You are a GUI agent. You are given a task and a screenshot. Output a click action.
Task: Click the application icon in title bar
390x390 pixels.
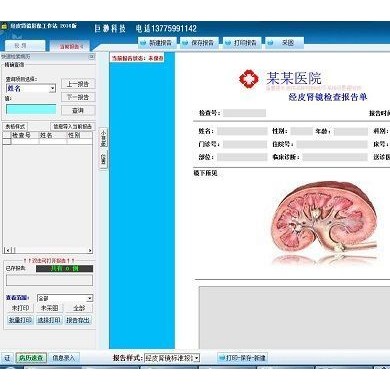[x=4, y=26]
